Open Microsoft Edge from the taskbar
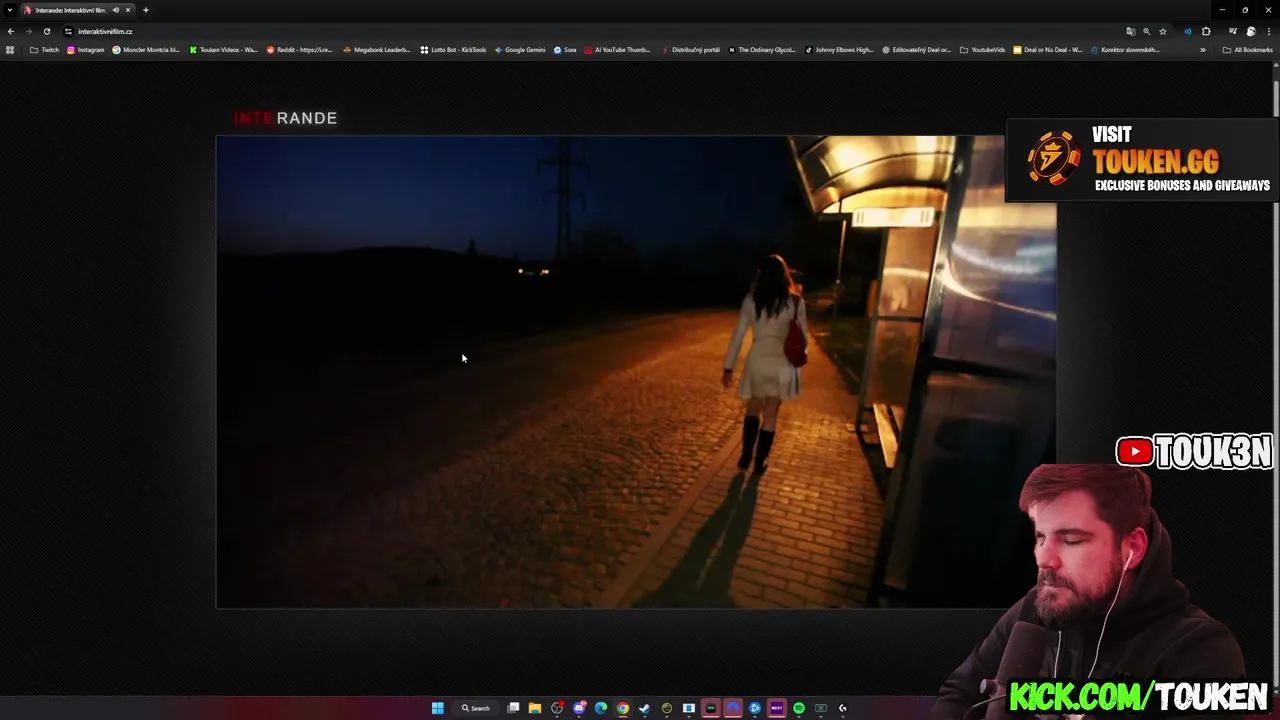1280x720 pixels. click(601, 708)
